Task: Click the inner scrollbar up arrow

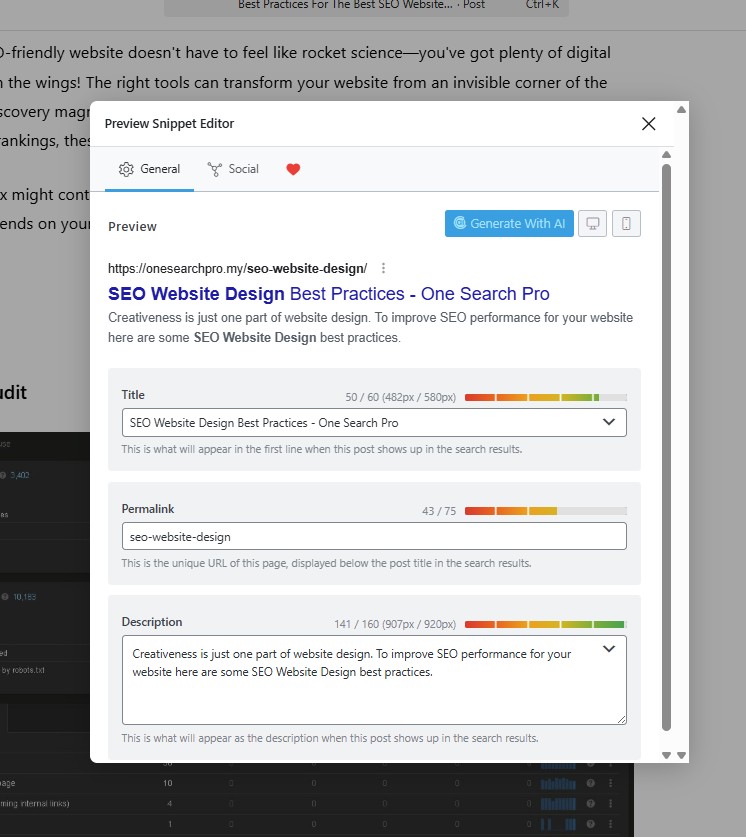Action: [666, 155]
